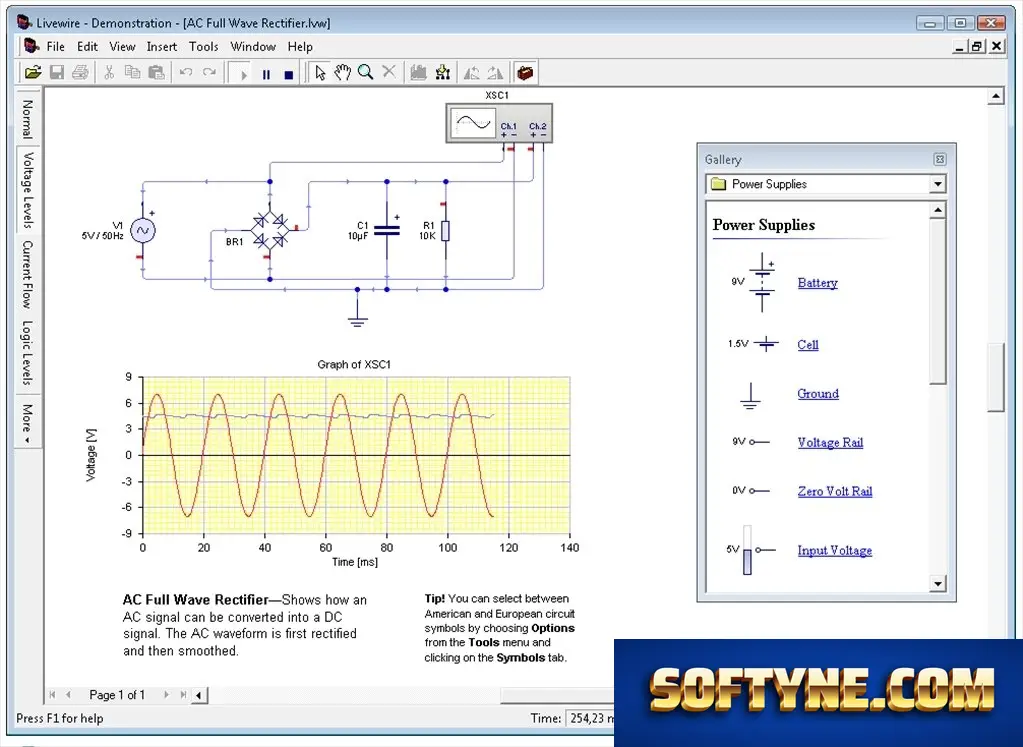The height and width of the screenshot is (747, 1023).
Task: Click the XSC1 oscilloscope component
Action: coord(499,123)
